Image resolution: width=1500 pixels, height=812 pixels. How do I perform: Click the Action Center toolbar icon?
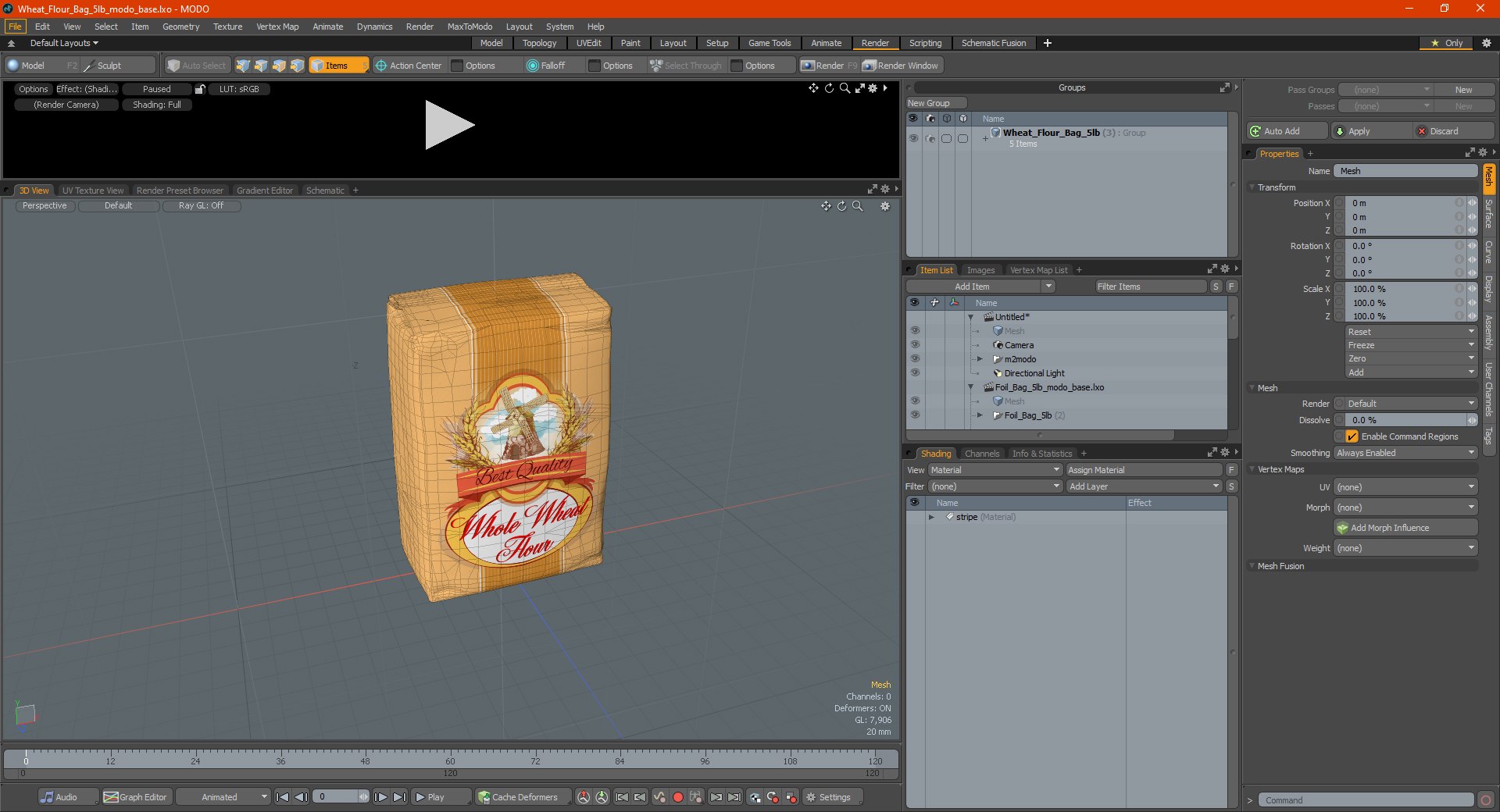click(x=381, y=66)
